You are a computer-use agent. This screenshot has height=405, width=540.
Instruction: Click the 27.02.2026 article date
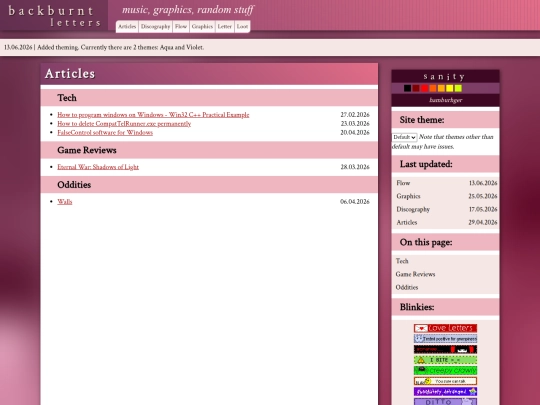(355, 115)
